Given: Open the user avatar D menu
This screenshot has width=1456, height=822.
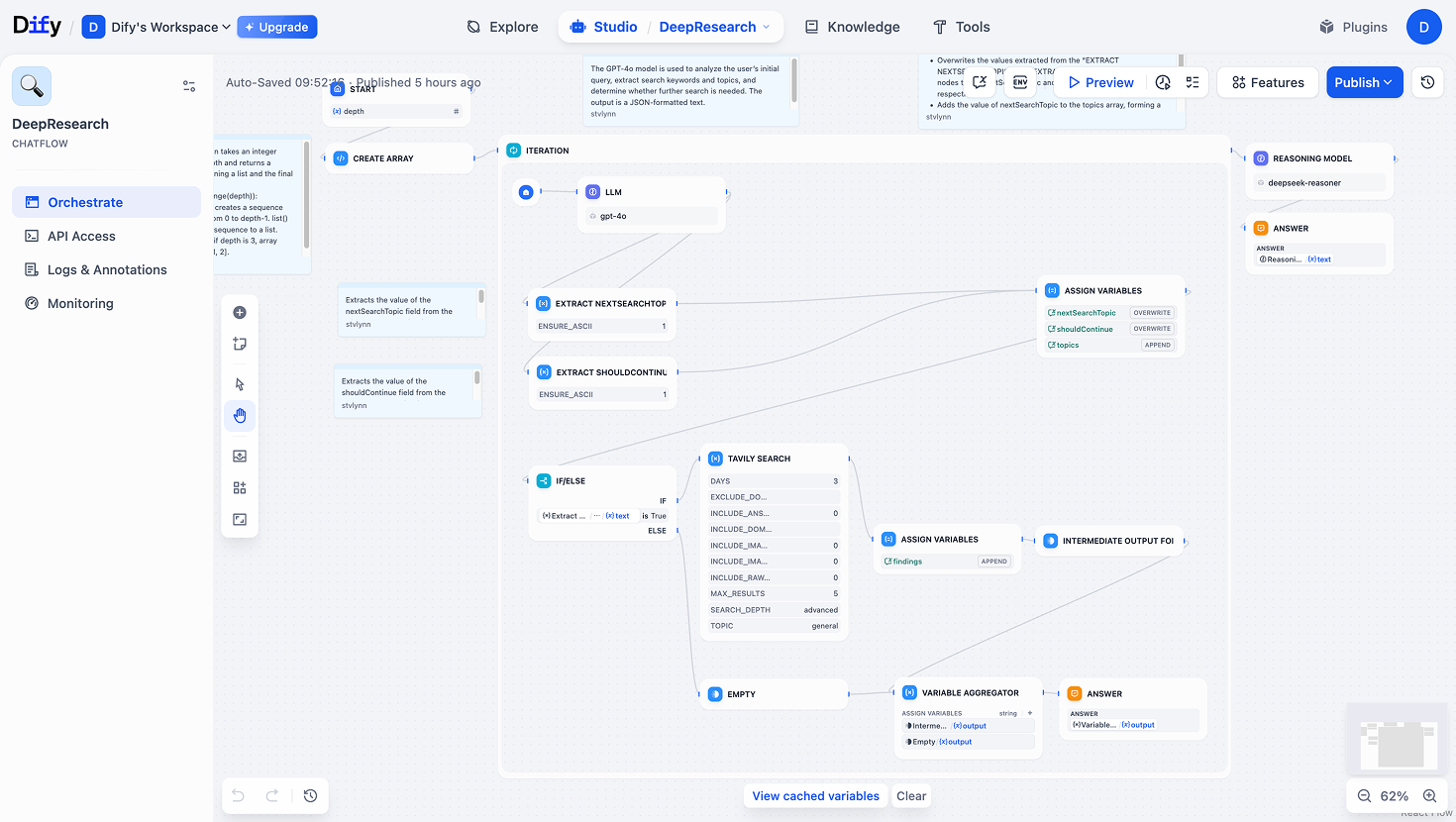Looking at the screenshot, I should click(x=1423, y=27).
